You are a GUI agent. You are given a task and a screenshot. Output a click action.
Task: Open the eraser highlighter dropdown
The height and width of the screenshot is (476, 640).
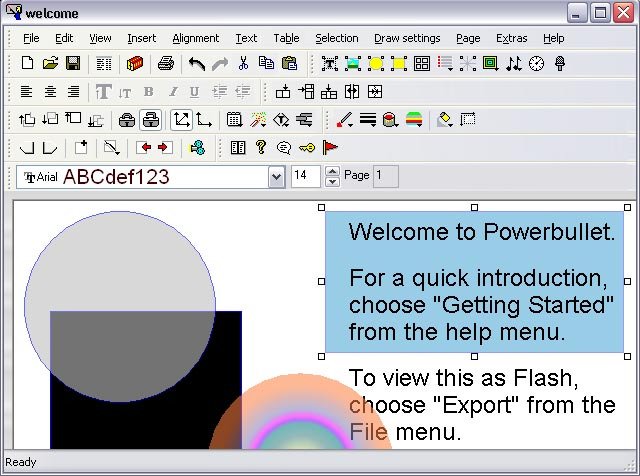point(444,120)
